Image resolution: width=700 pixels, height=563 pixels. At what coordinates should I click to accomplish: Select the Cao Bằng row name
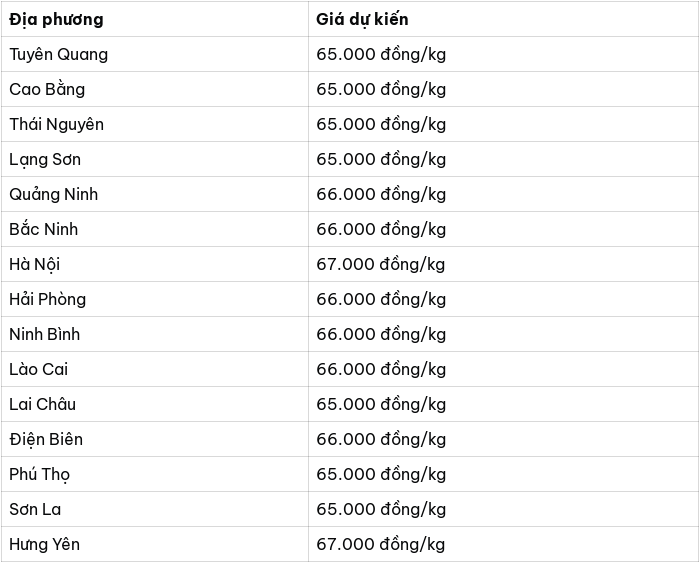coord(47,88)
